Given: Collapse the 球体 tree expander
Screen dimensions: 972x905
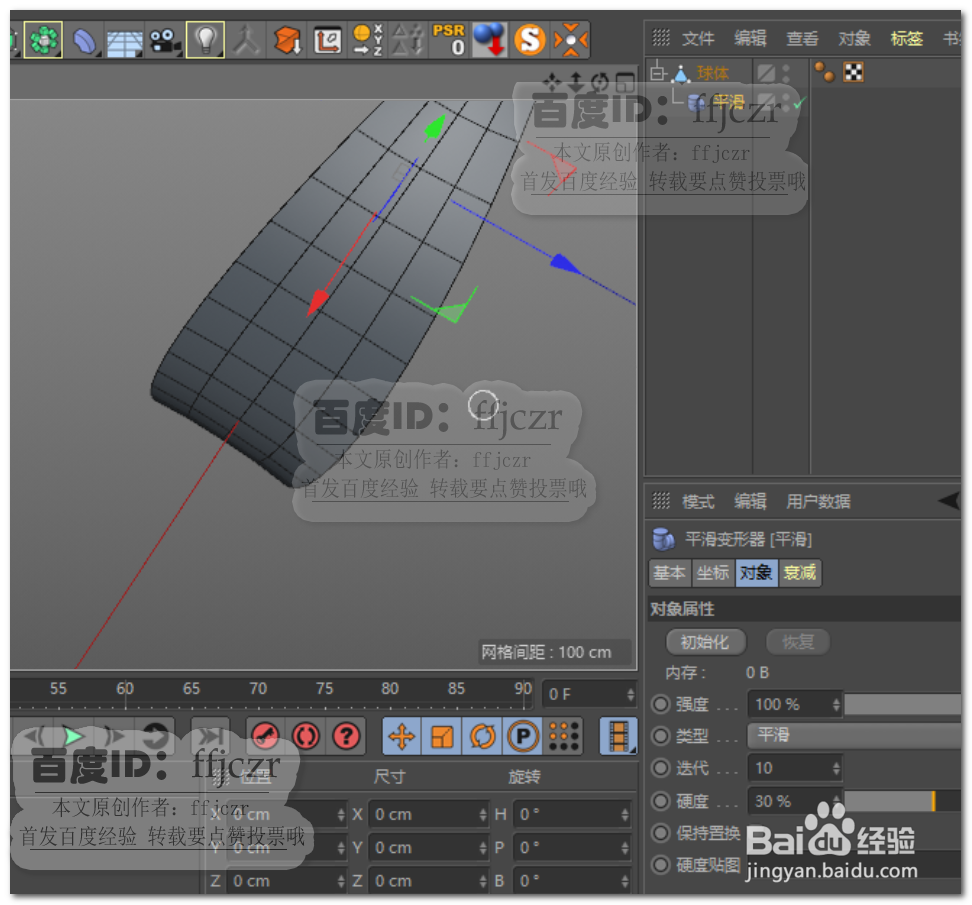Looking at the screenshot, I should tap(657, 73).
